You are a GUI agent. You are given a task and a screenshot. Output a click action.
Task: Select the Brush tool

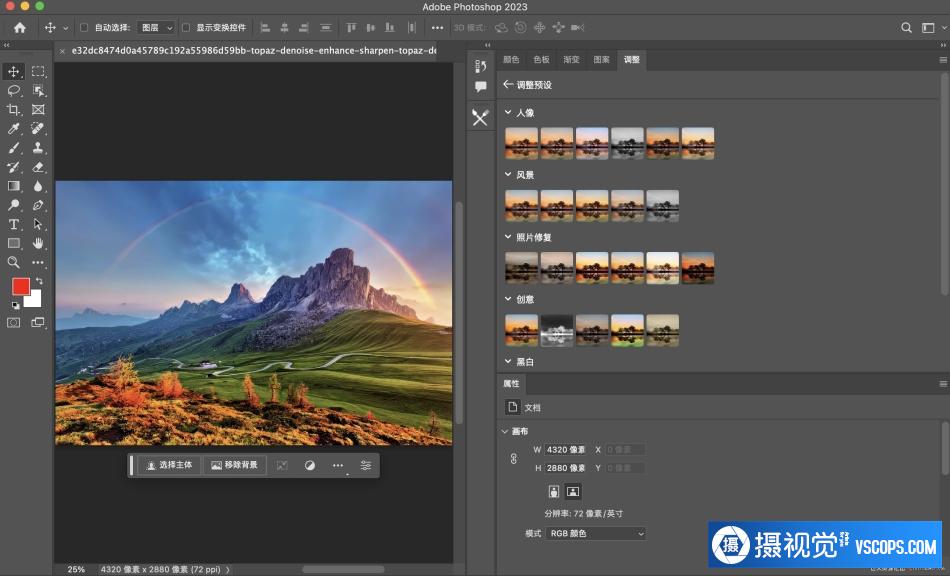[13, 148]
